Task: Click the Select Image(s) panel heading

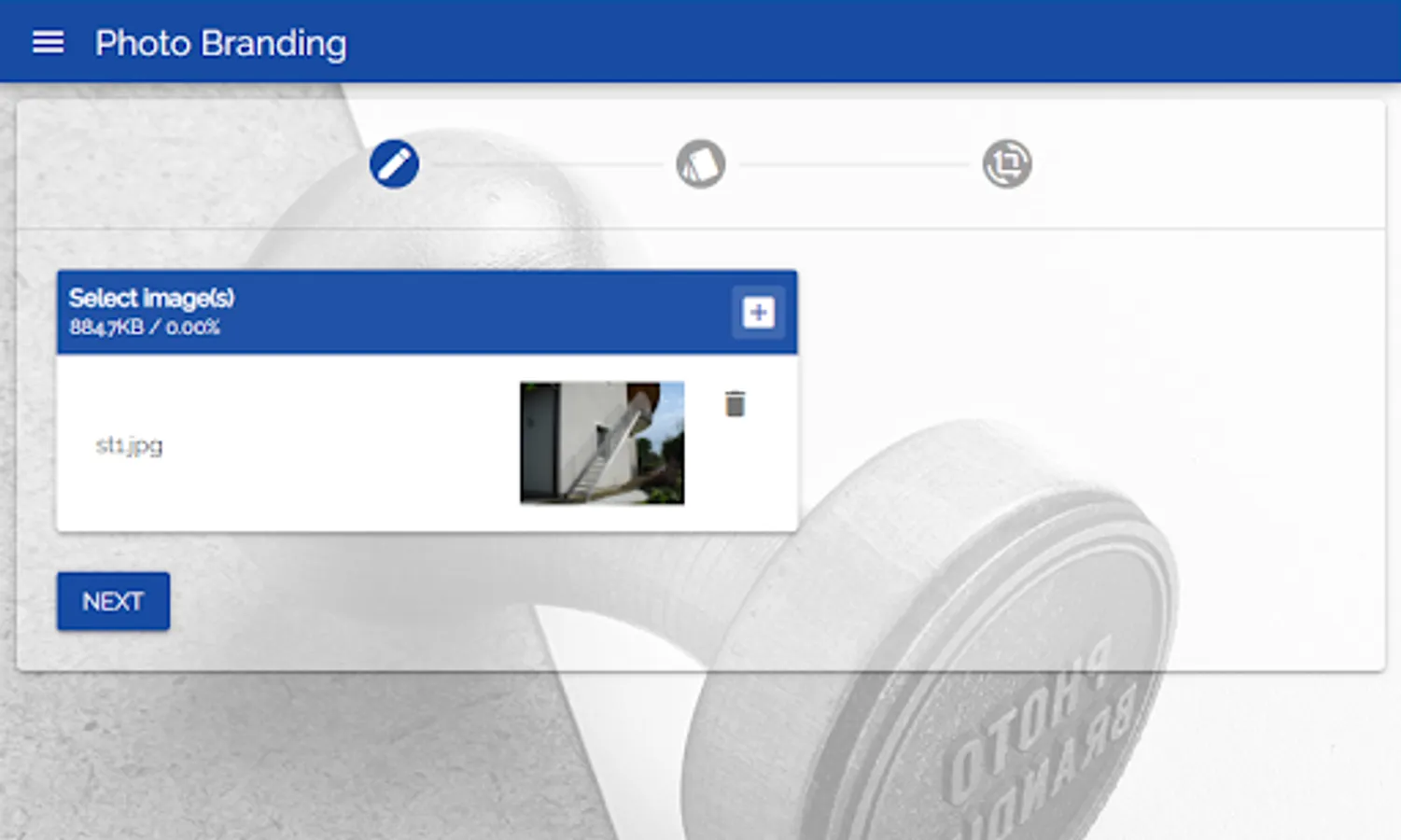Action: (151, 298)
